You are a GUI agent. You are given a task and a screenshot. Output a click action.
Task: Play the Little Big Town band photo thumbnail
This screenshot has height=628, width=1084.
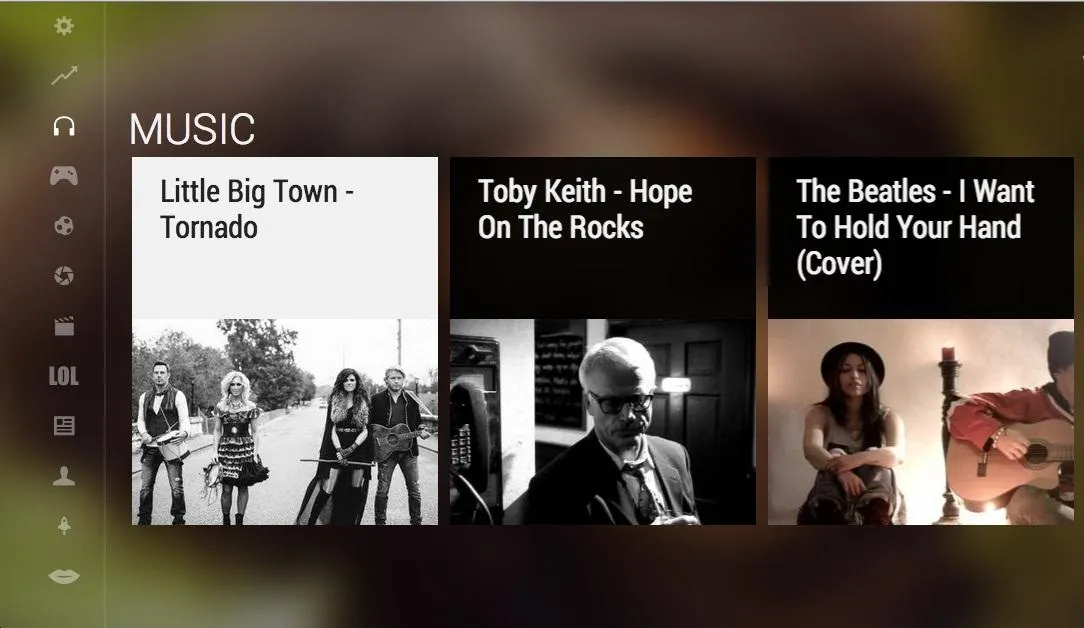tap(285, 422)
